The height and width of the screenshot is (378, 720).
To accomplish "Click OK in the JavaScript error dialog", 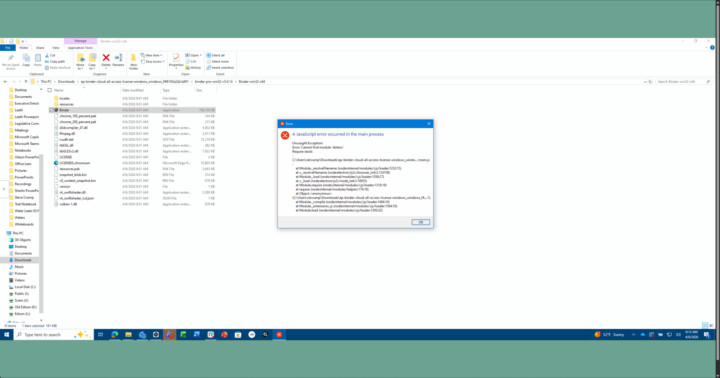I will pos(420,222).
